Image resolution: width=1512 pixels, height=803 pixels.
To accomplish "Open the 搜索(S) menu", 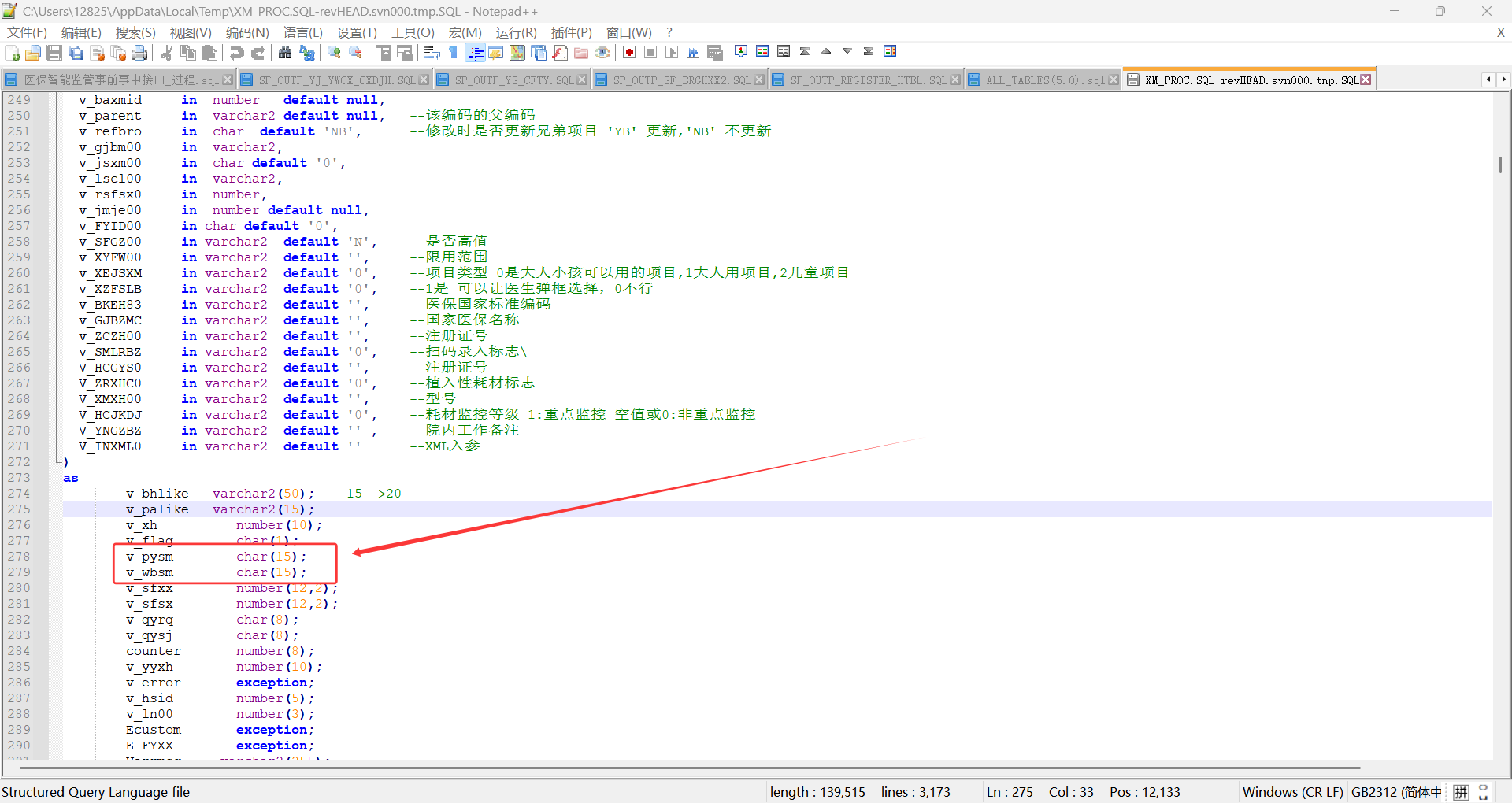I will pos(135,32).
